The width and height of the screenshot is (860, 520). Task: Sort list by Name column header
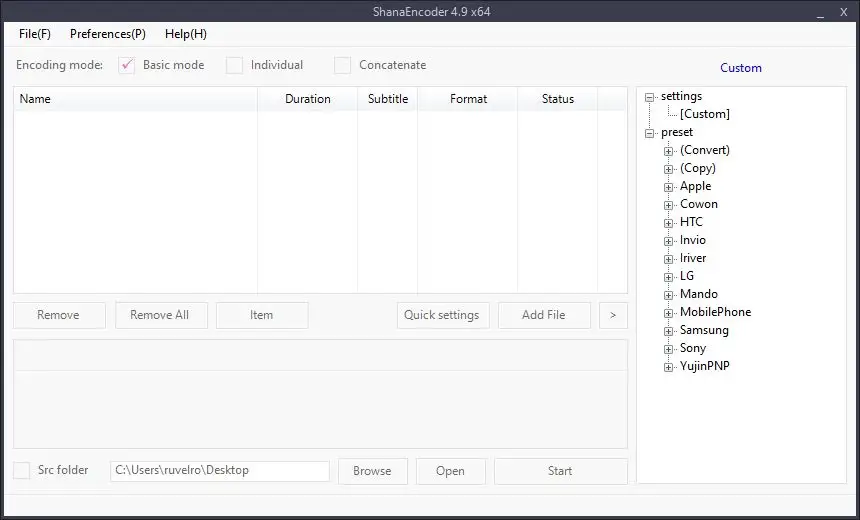(x=135, y=99)
